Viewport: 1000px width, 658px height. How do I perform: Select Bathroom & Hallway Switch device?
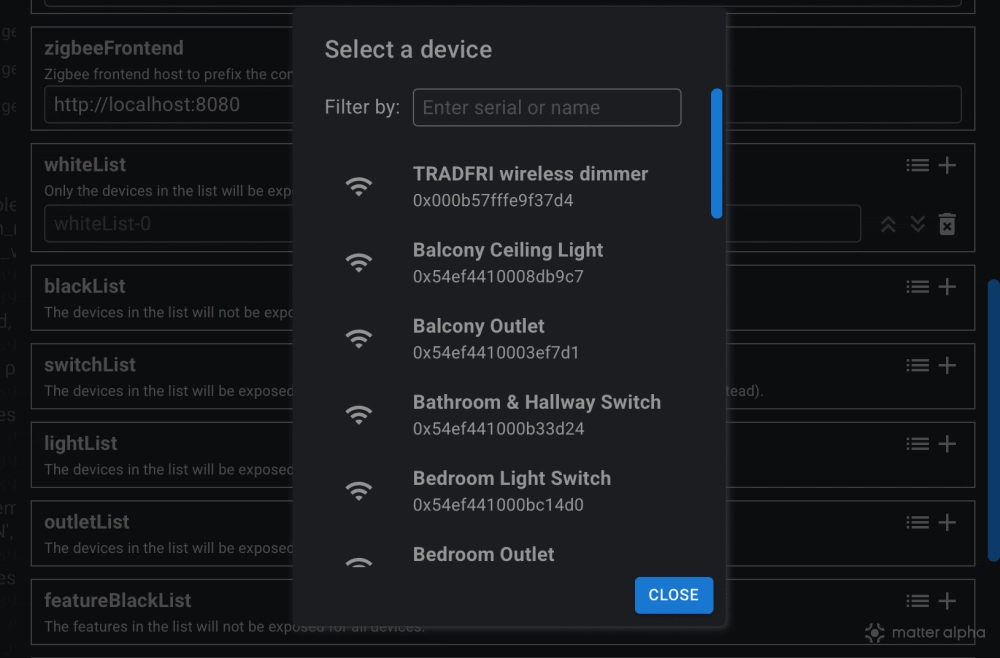[536, 414]
